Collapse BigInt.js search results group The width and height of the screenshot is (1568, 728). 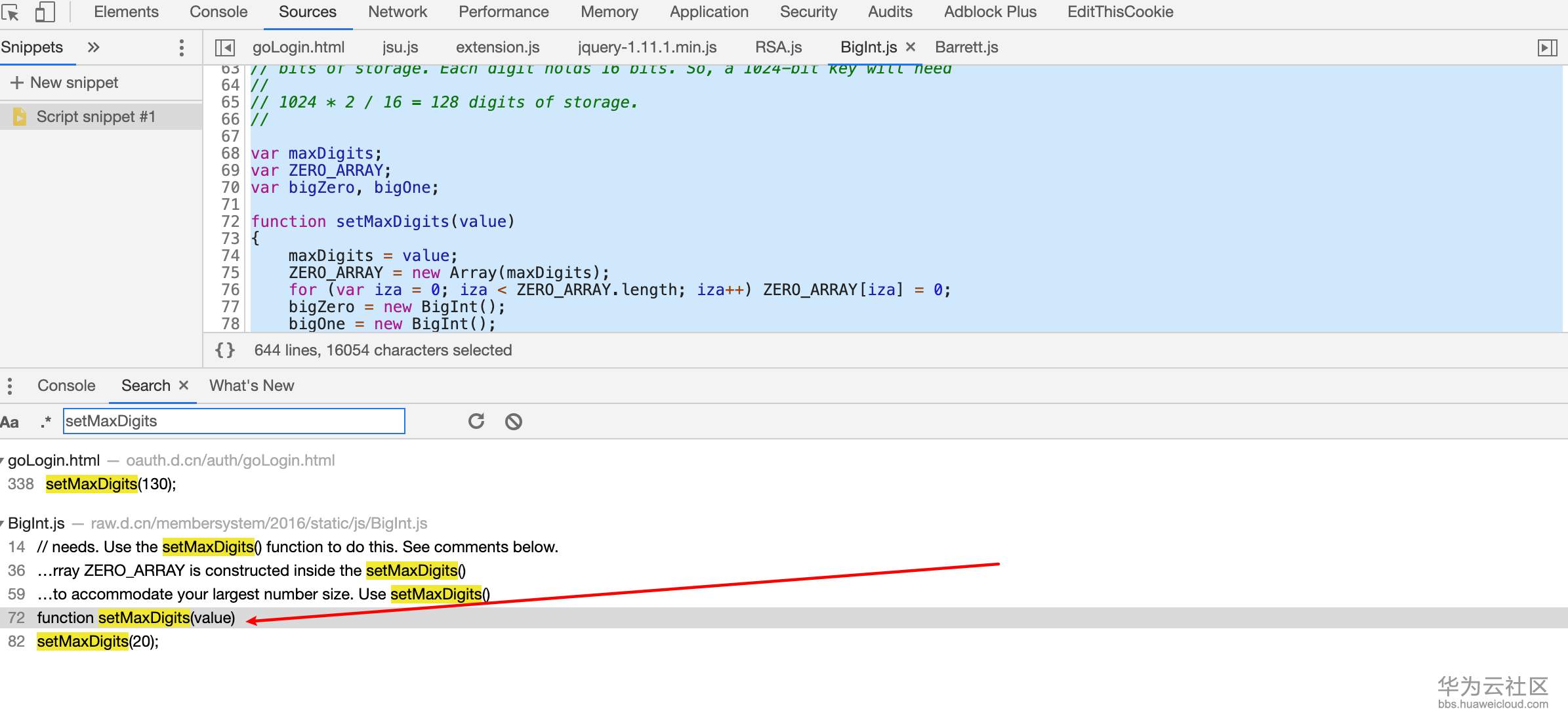pyautogui.click(x=3, y=524)
